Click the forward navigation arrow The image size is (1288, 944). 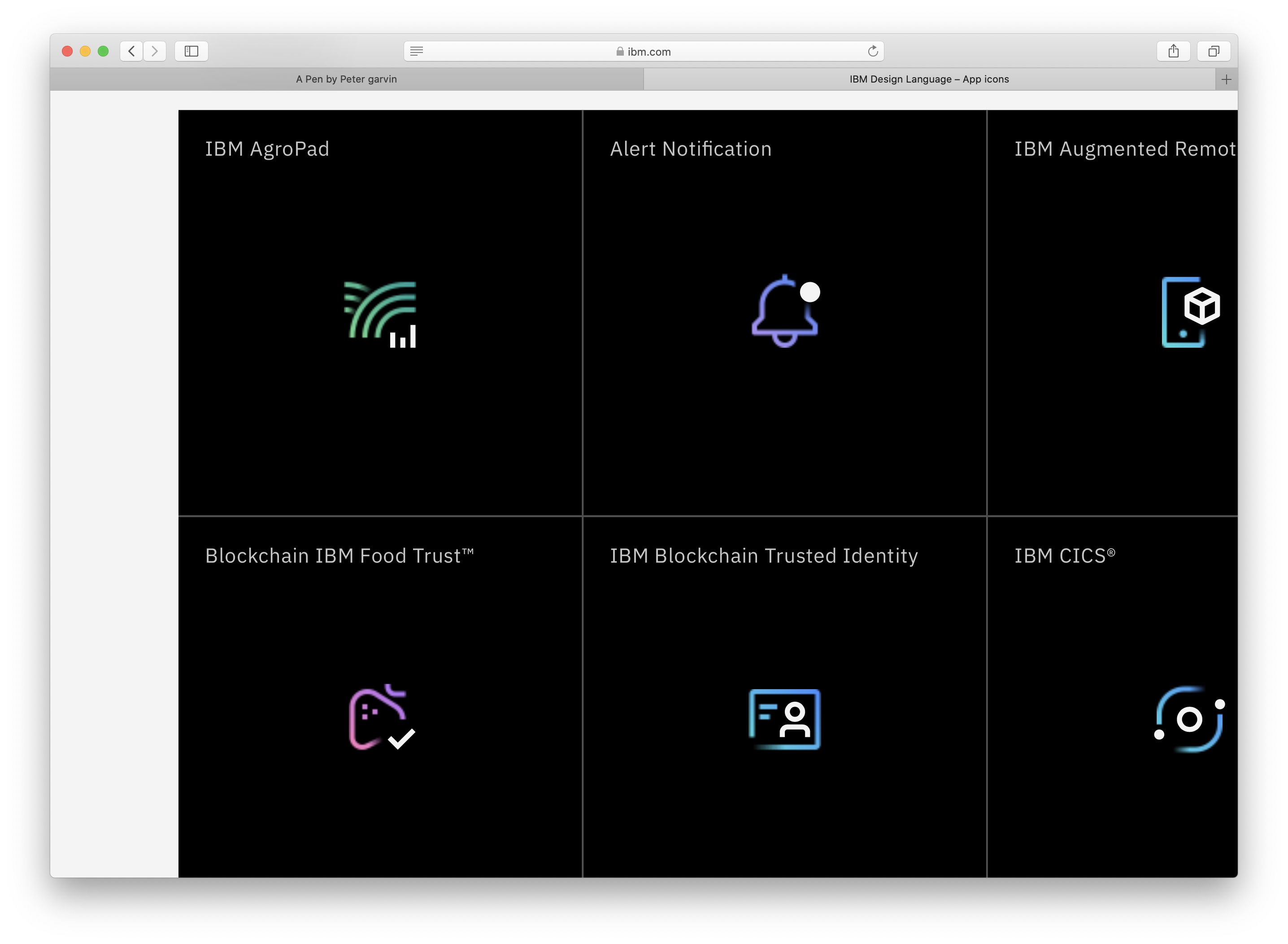point(155,51)
